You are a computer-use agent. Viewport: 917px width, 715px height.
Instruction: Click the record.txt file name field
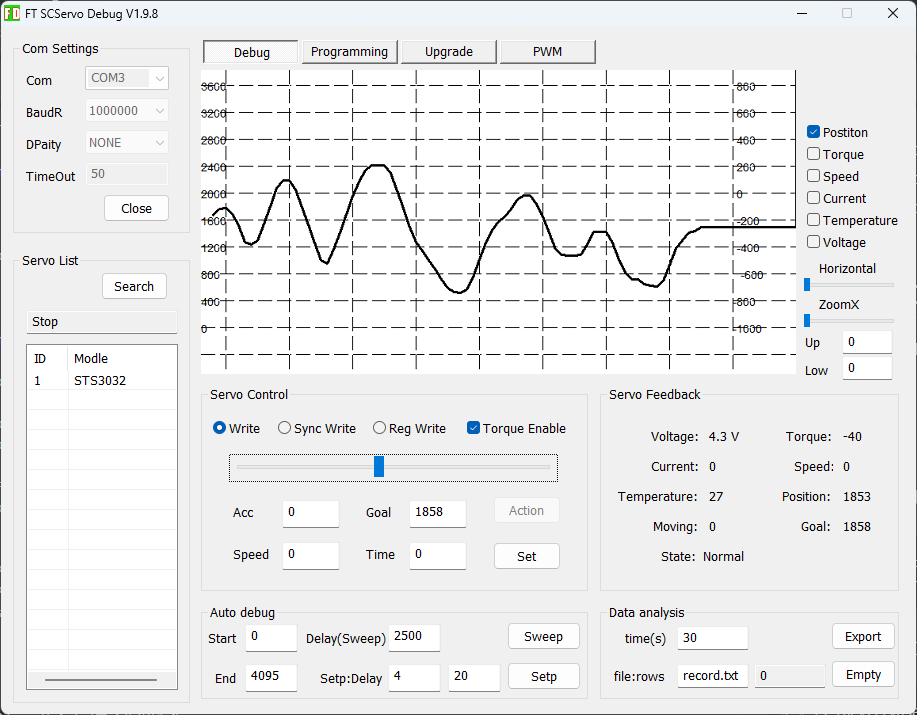[x=712, y=676]
